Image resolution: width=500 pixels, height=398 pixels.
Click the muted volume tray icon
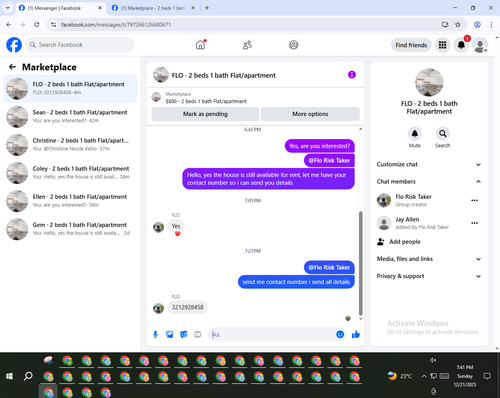point(433,360)
